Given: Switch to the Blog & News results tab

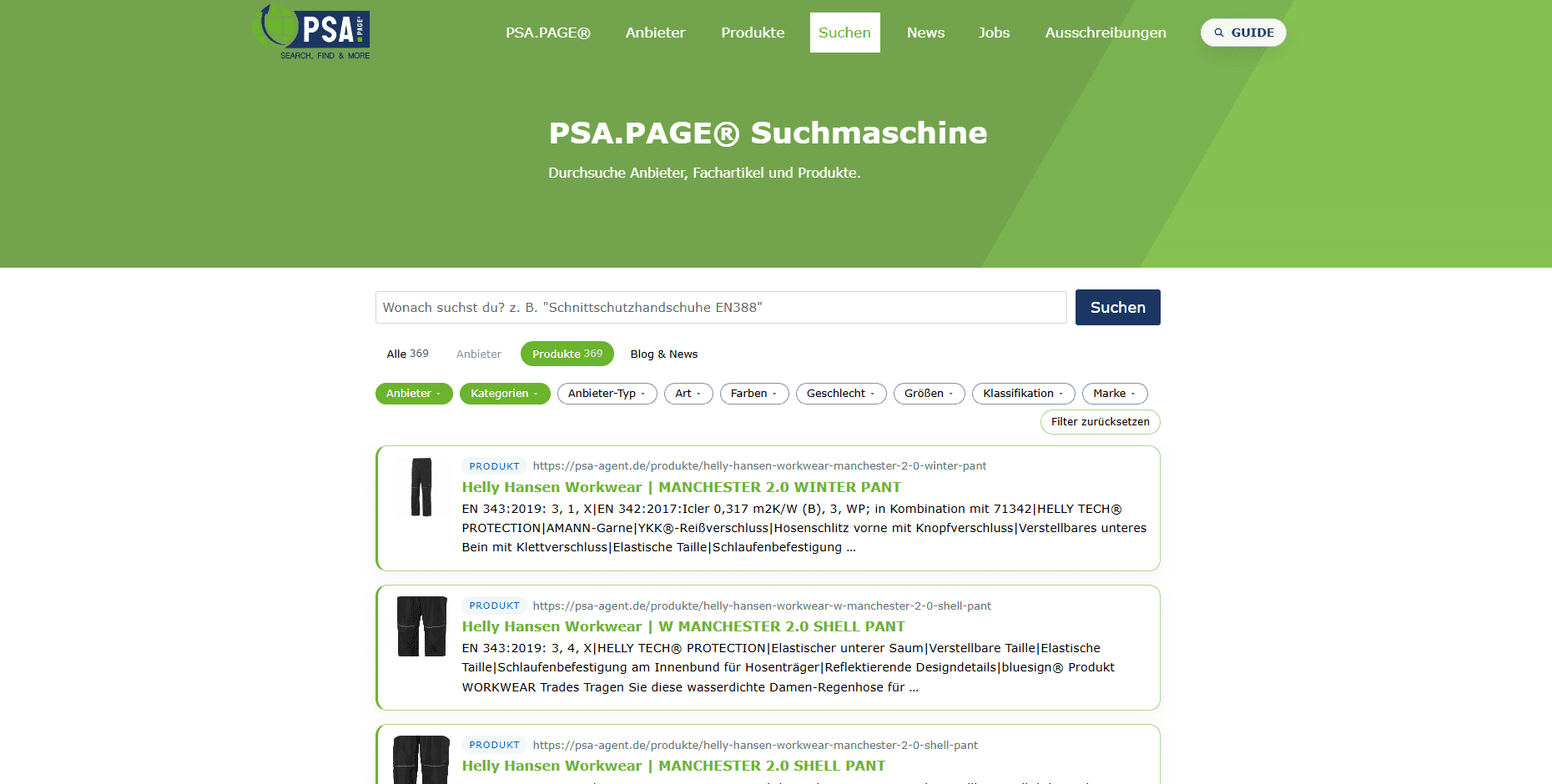Looking at the screenshot, I should coord(663,354).
